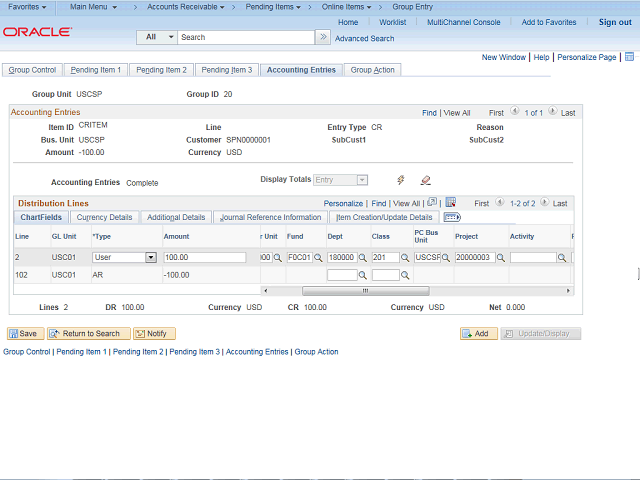Open Item Creation/Update Details tab
The width and height of the screenshot is (640, 480).
[x=384, y=217]
